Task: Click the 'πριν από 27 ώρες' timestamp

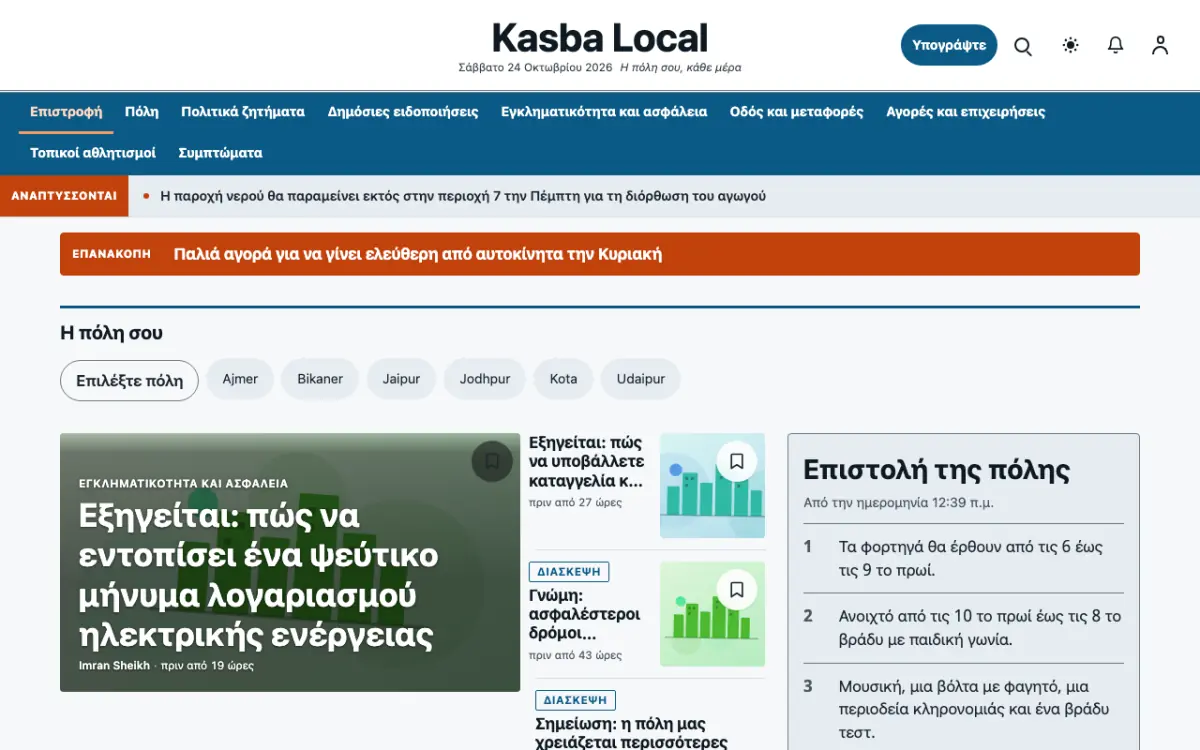Action: click(576, 502)
